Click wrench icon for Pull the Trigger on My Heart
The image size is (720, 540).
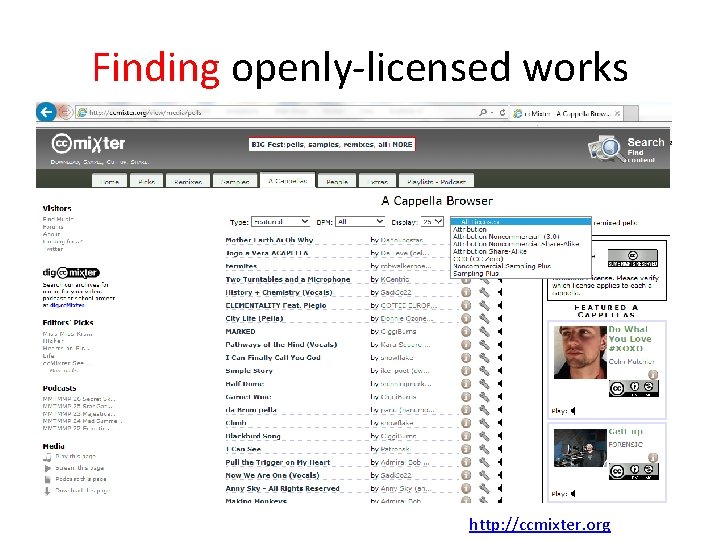click(x=484, y=462)
